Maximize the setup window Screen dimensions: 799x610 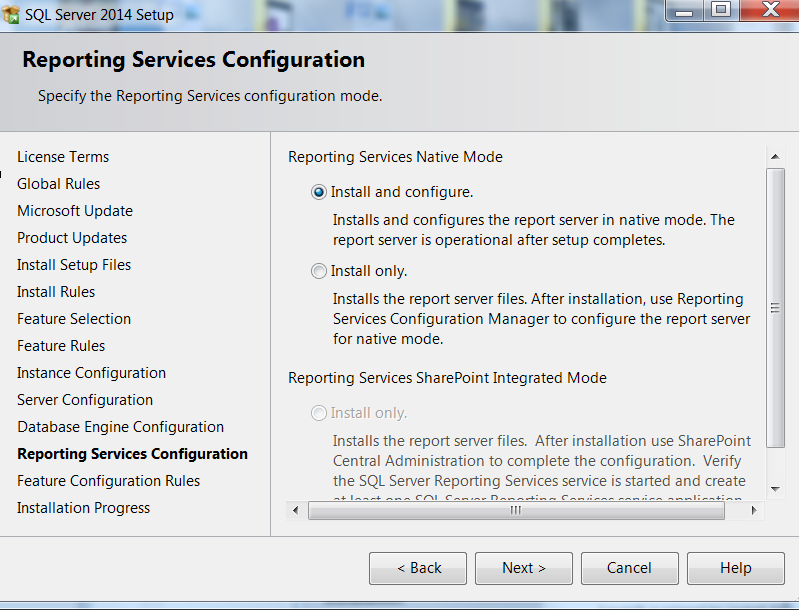pos(720,11)
